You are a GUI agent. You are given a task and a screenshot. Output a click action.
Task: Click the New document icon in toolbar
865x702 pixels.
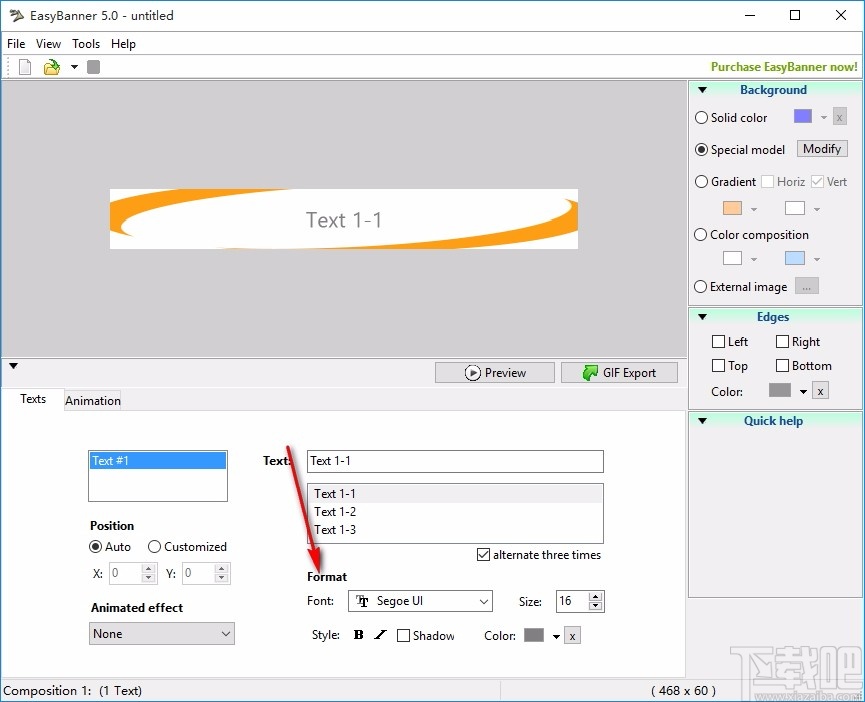pos(25,67)
